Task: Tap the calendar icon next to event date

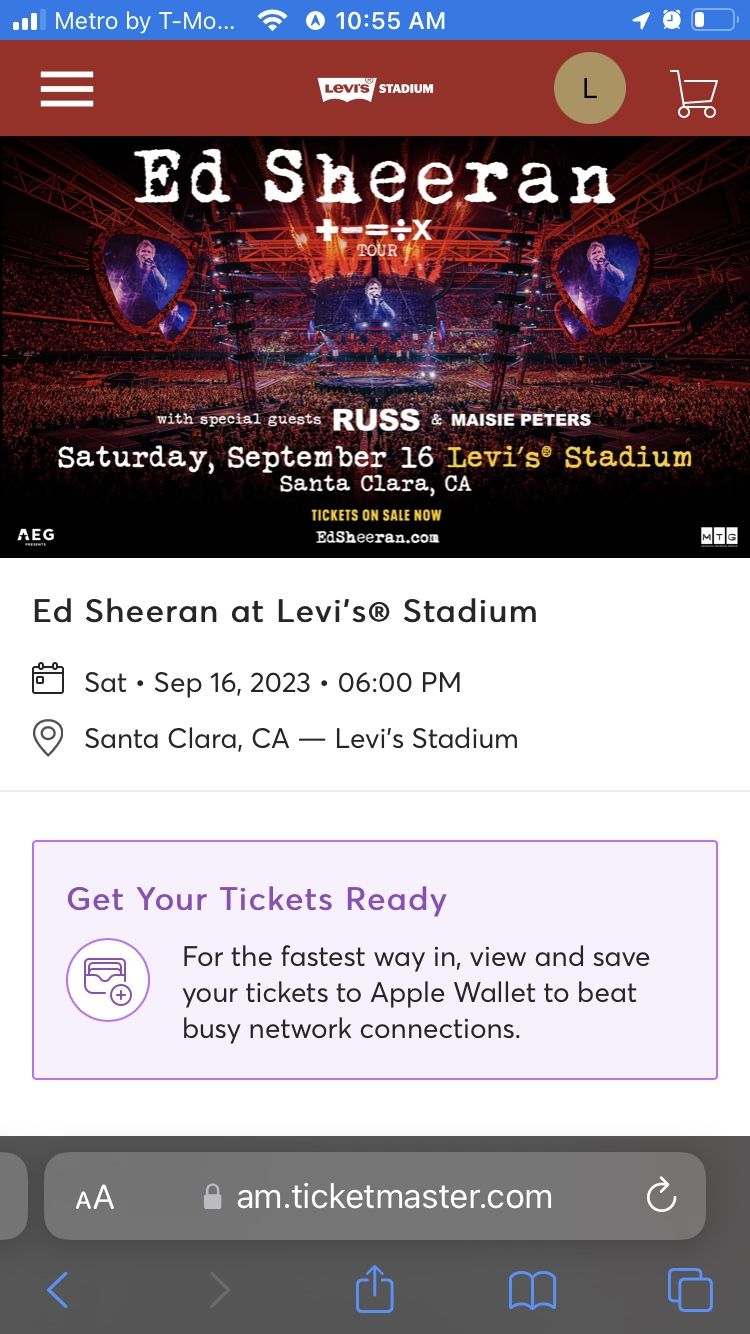Action: coord(47,681)
